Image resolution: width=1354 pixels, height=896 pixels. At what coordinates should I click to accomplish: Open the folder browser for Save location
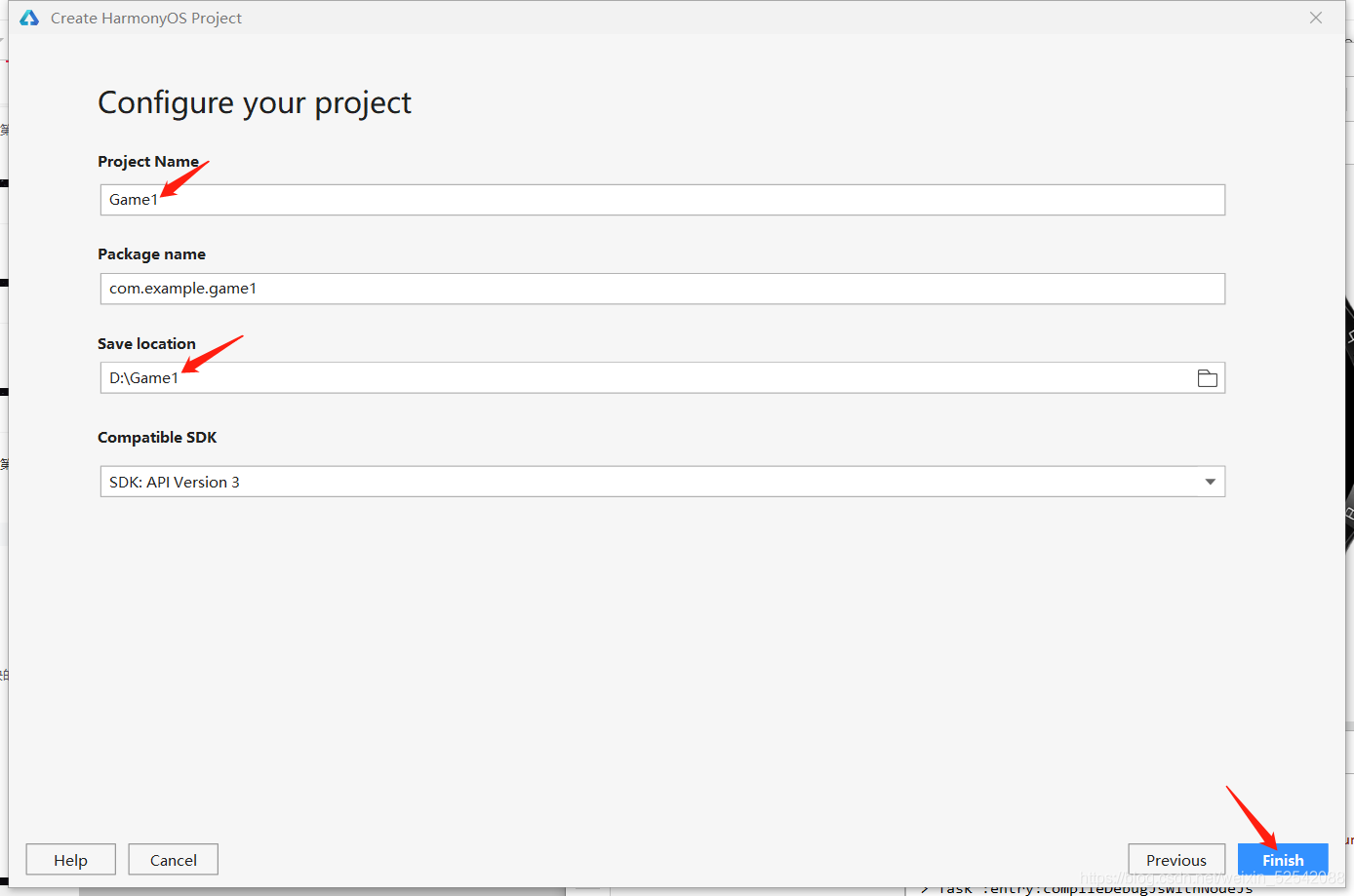point(1208,378)
